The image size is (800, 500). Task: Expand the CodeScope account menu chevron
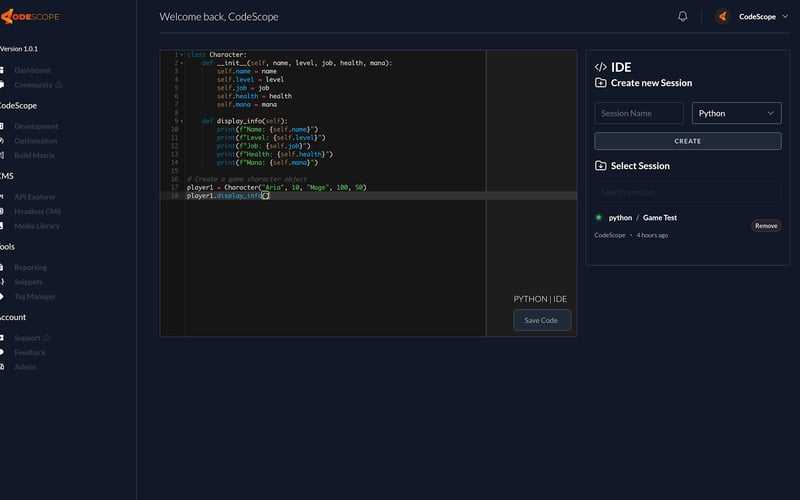point(785,16)
